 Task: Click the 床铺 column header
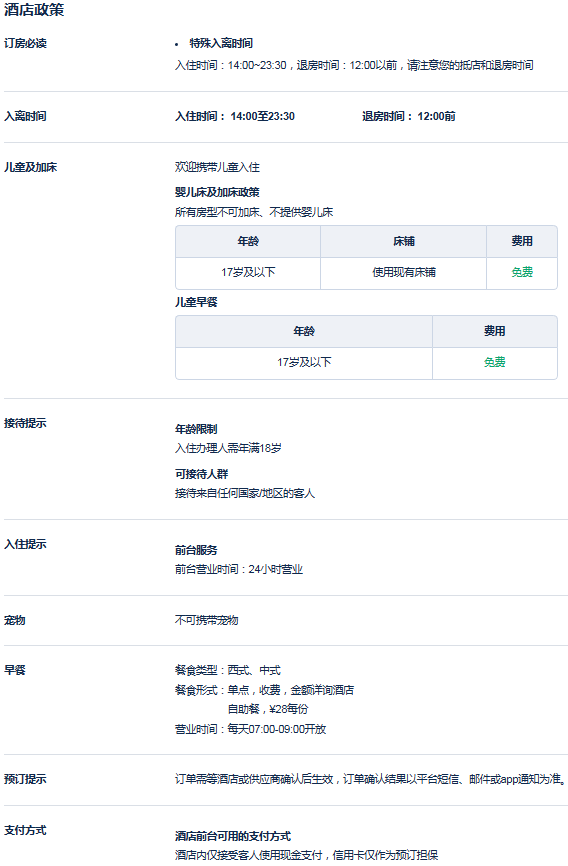tap(404, 241)
